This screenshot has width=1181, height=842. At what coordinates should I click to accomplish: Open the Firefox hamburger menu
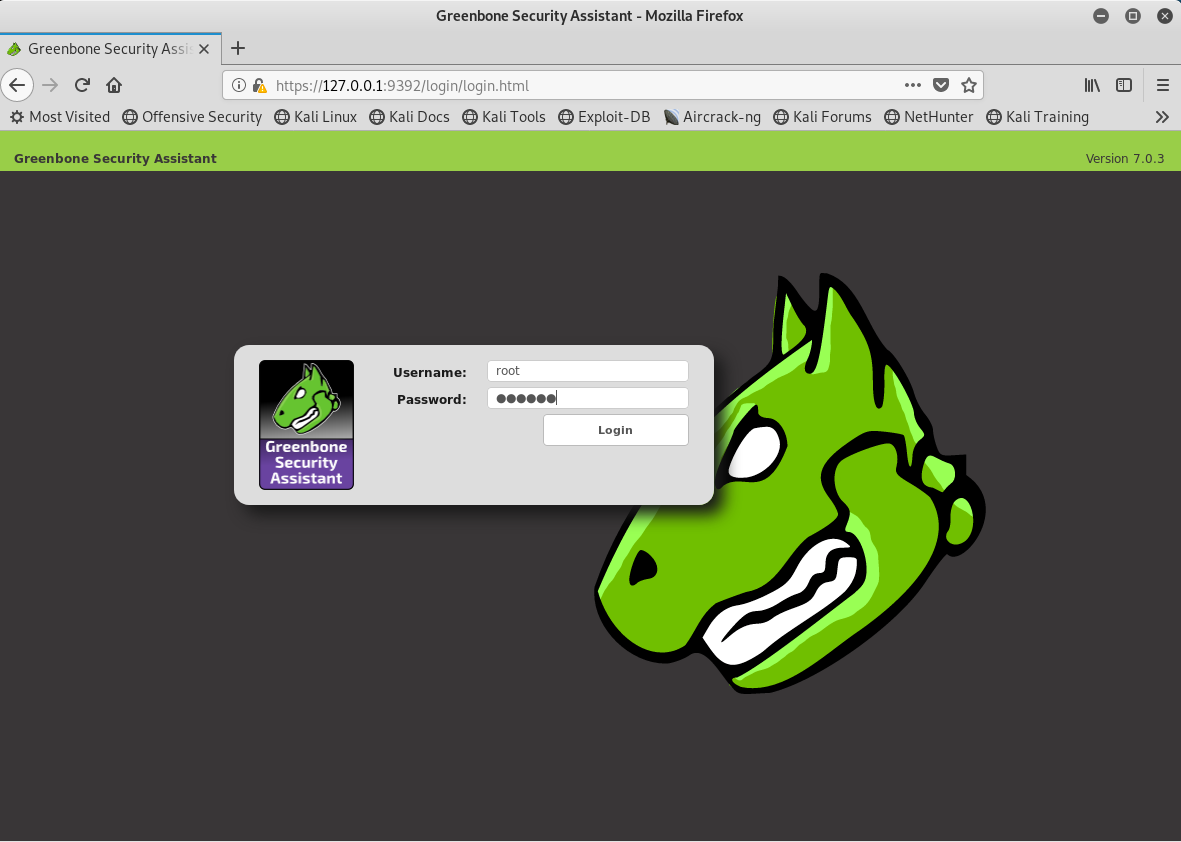(x=1162, y=85)
